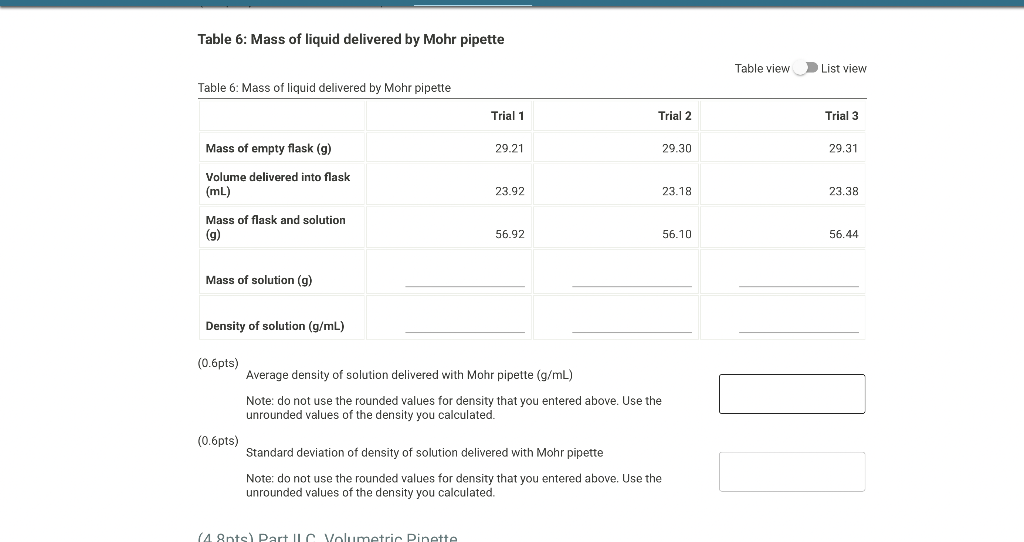1024x542 pixels.
Task: Click the Trial 2 Mass of solution input
Action: click(632, 277)
